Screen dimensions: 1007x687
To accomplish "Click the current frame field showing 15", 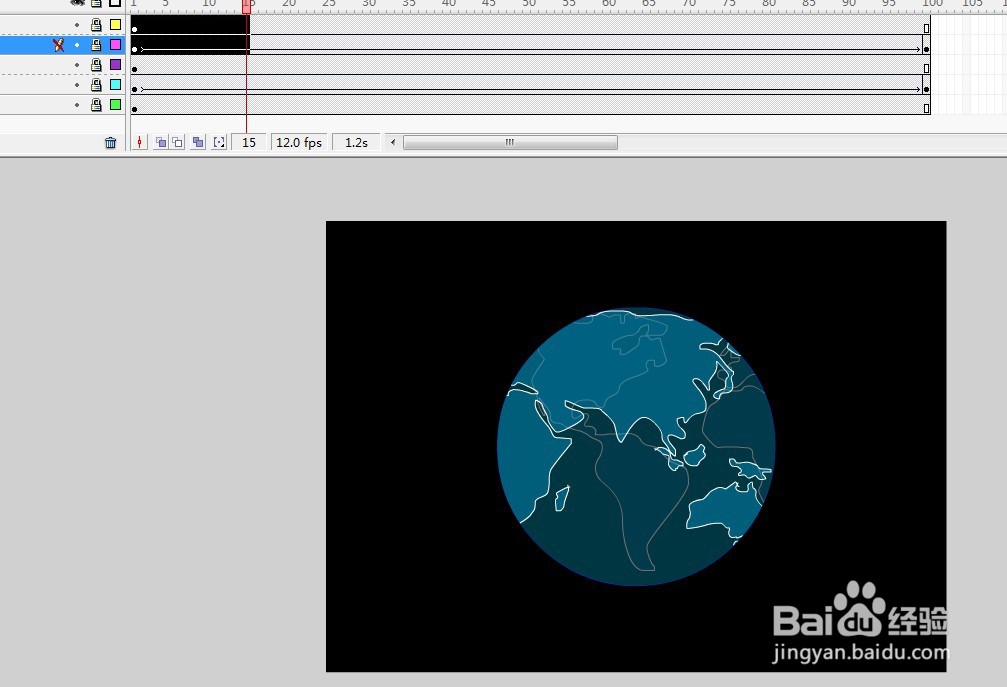I will point(249,143).
